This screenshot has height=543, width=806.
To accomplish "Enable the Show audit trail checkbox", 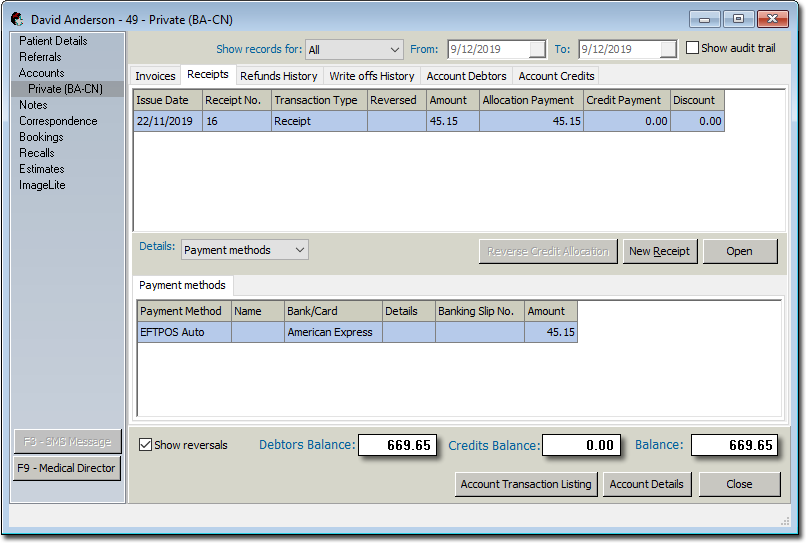I will [x=693, y=48].
